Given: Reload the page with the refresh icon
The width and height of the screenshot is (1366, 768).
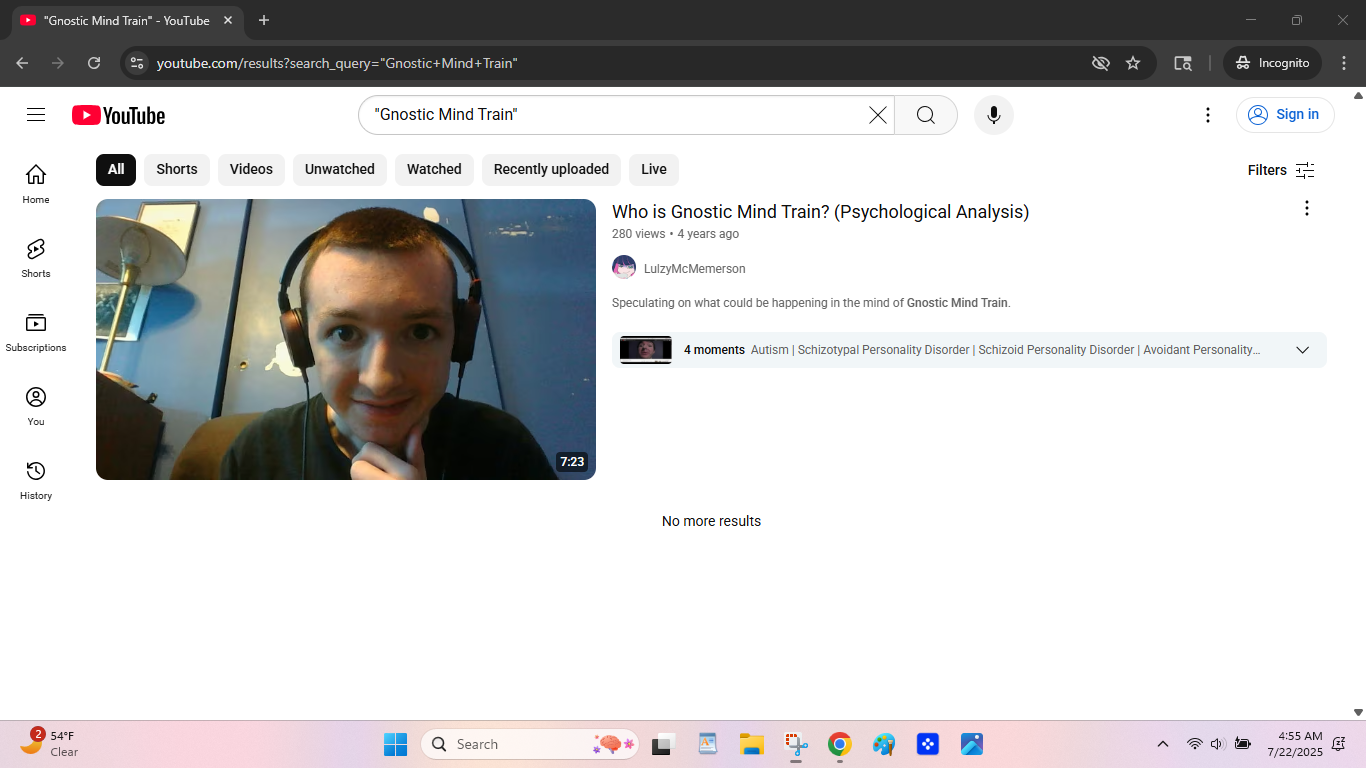Looking at the screenshot, I should coord(94,63).
